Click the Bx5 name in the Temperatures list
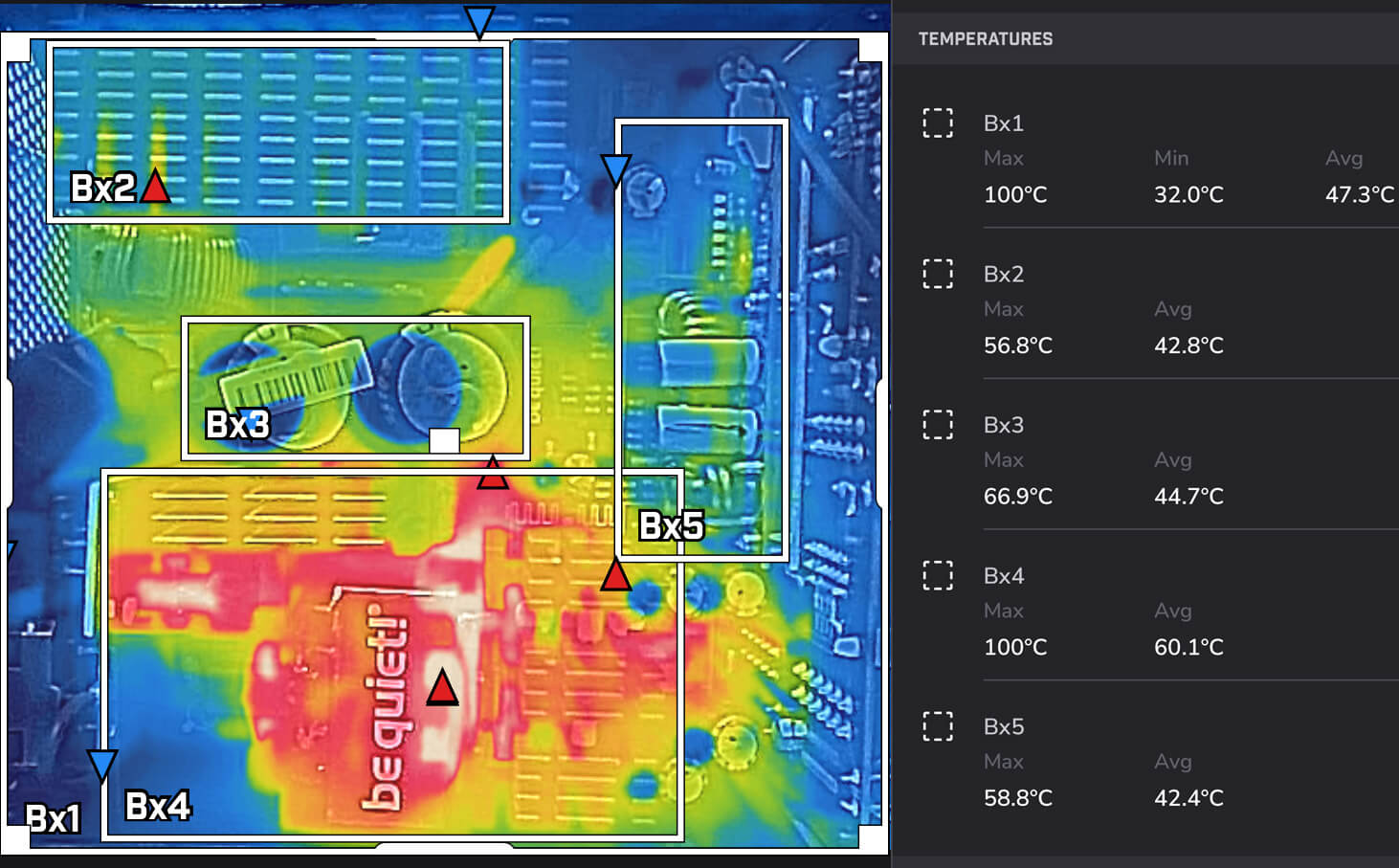 click(1004, 727)
